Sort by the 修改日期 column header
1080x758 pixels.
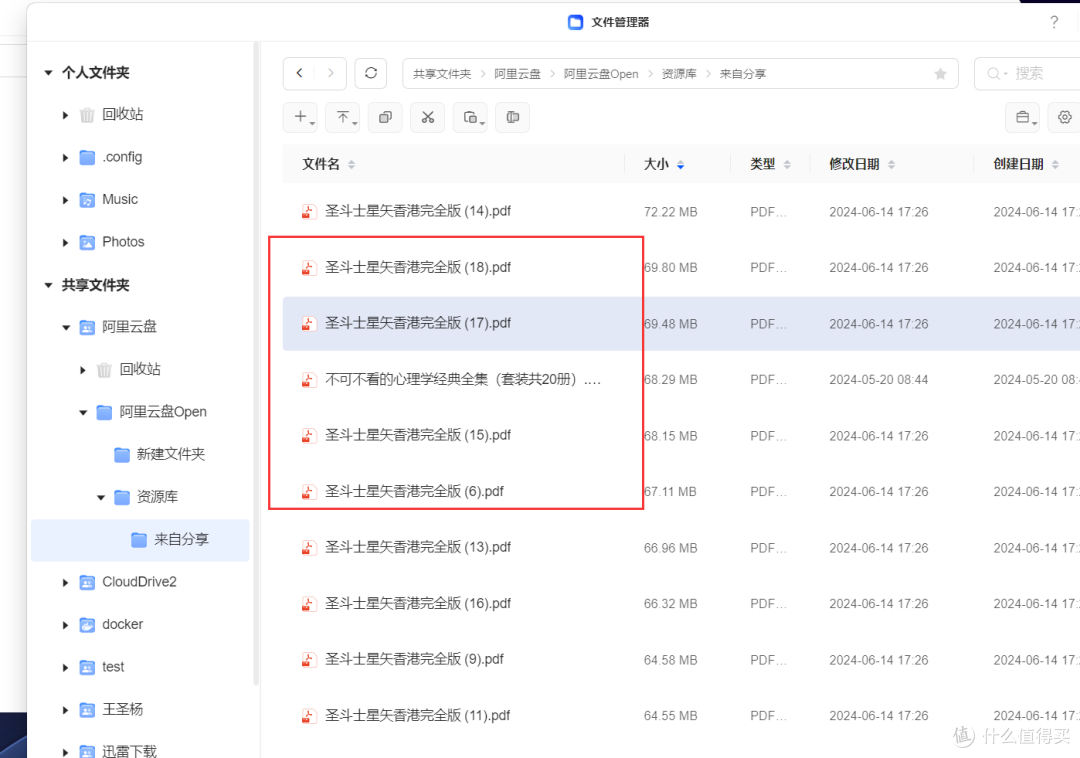tap(862, 164)
